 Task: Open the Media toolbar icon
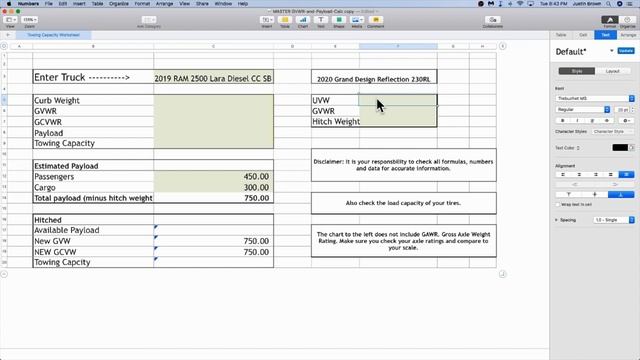pos(357,20)
